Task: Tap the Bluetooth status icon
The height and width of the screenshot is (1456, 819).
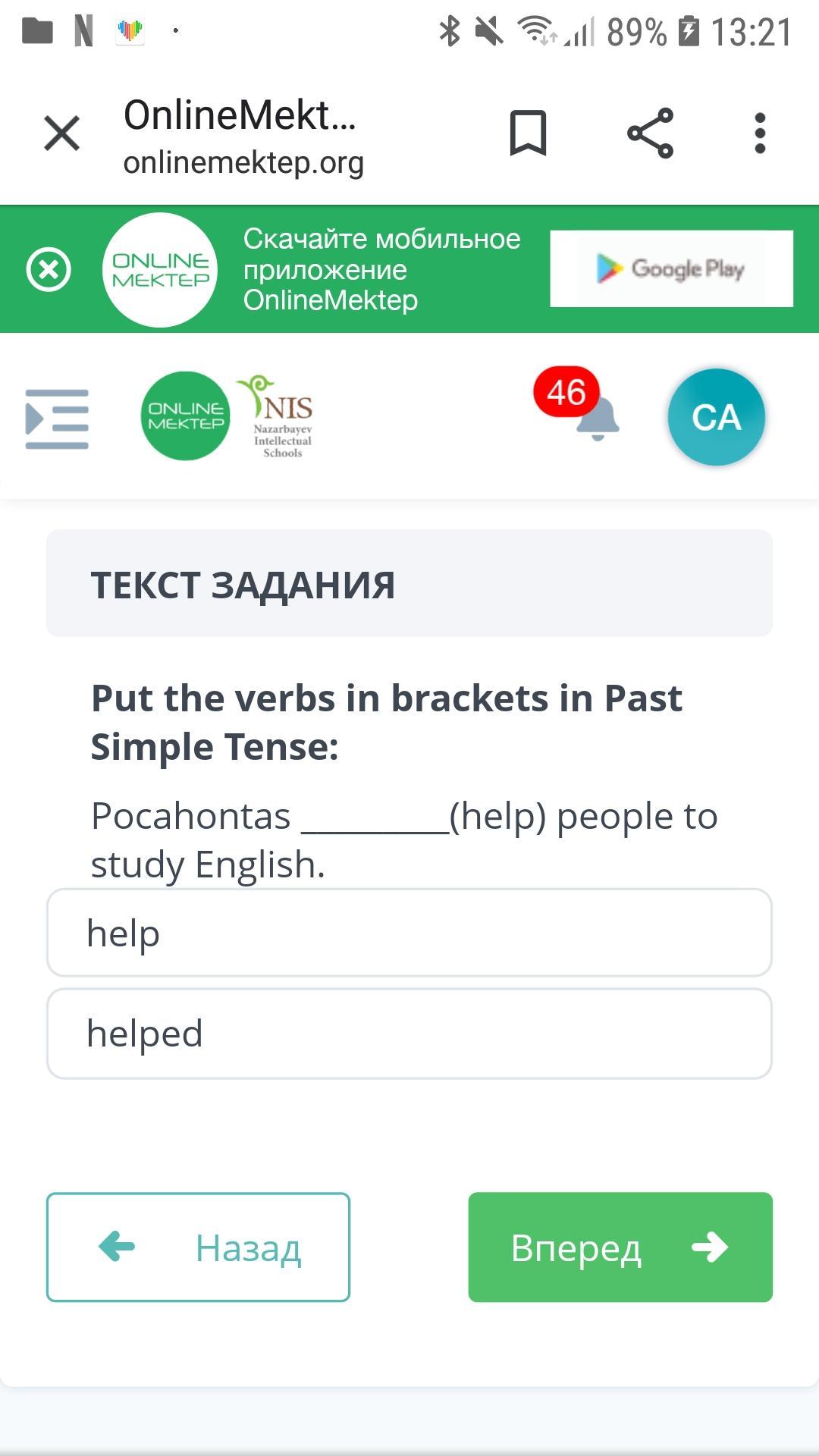Action: (x=450, y=32)
